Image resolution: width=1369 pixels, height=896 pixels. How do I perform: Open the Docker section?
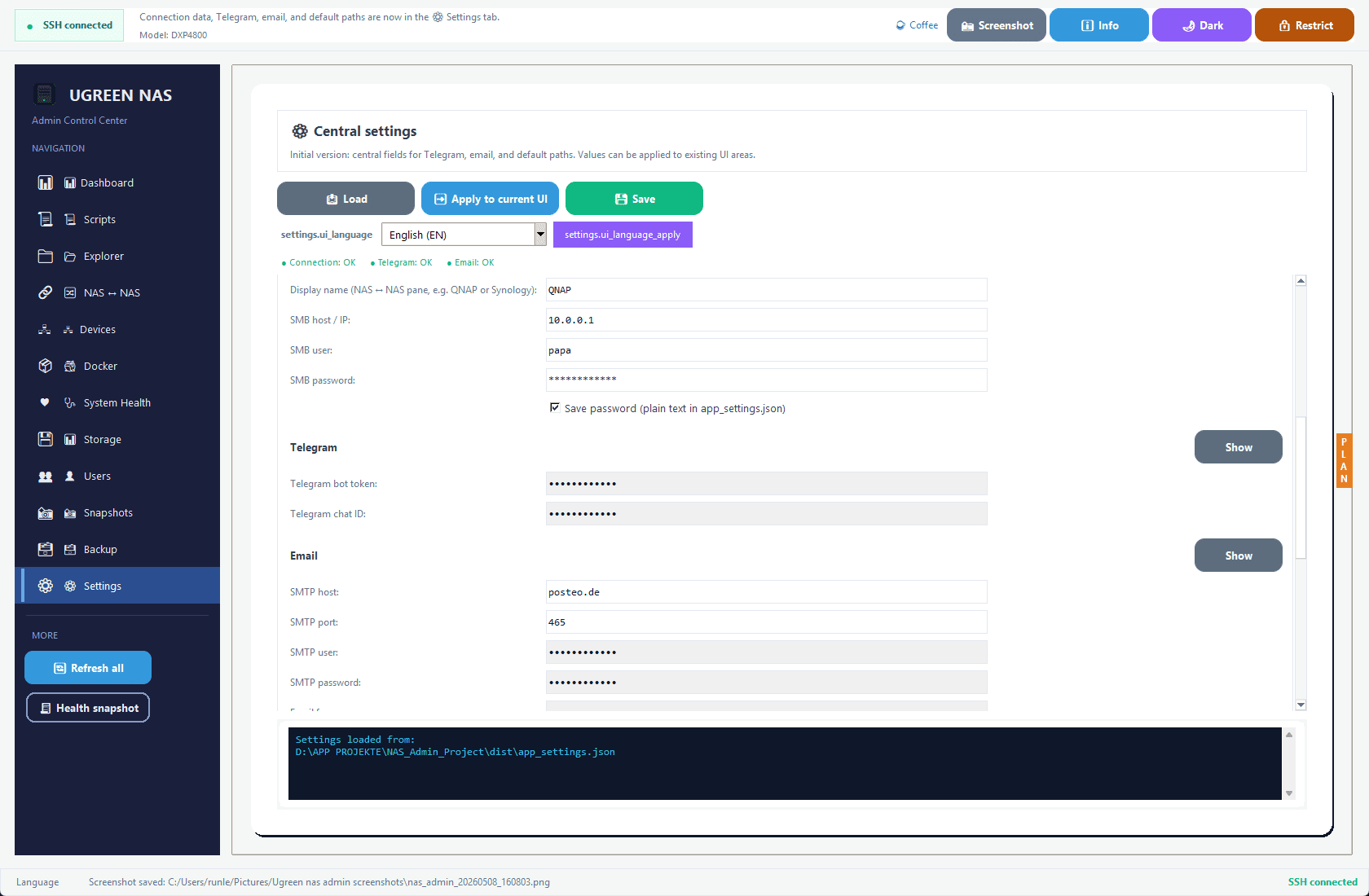click(117, 366)
